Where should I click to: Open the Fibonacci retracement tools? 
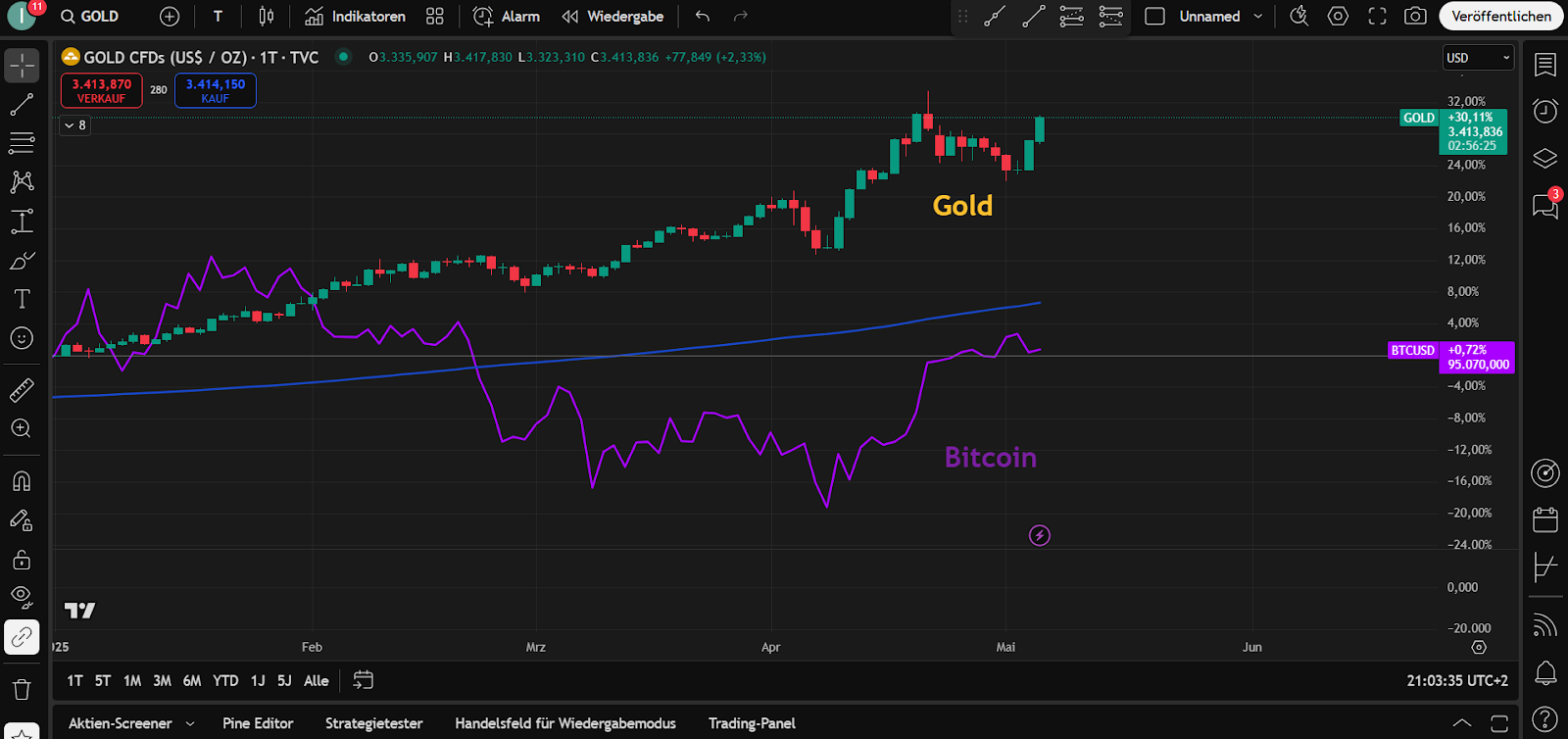pos(22,143)
